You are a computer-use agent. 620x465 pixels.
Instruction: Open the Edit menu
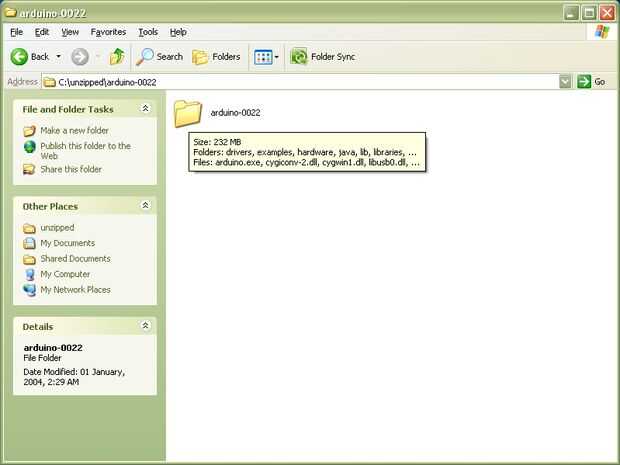pos(42,32)
